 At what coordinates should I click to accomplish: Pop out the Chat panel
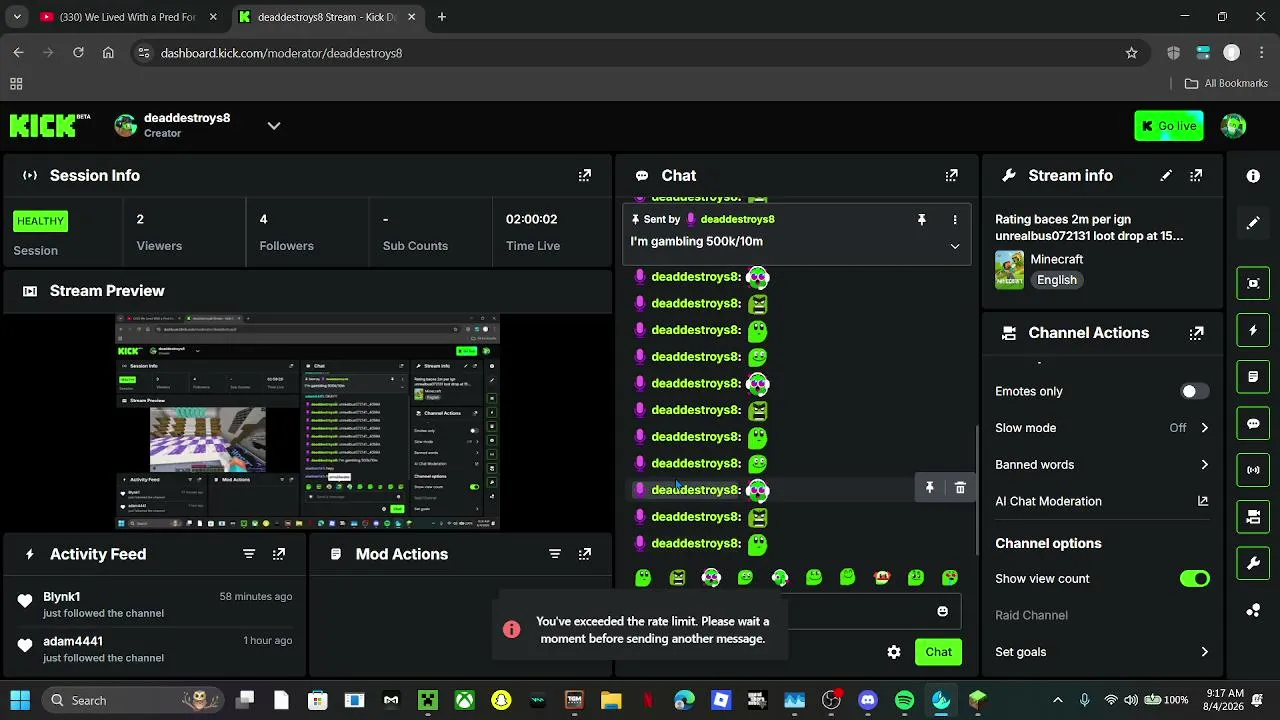[x=952, y=175]
